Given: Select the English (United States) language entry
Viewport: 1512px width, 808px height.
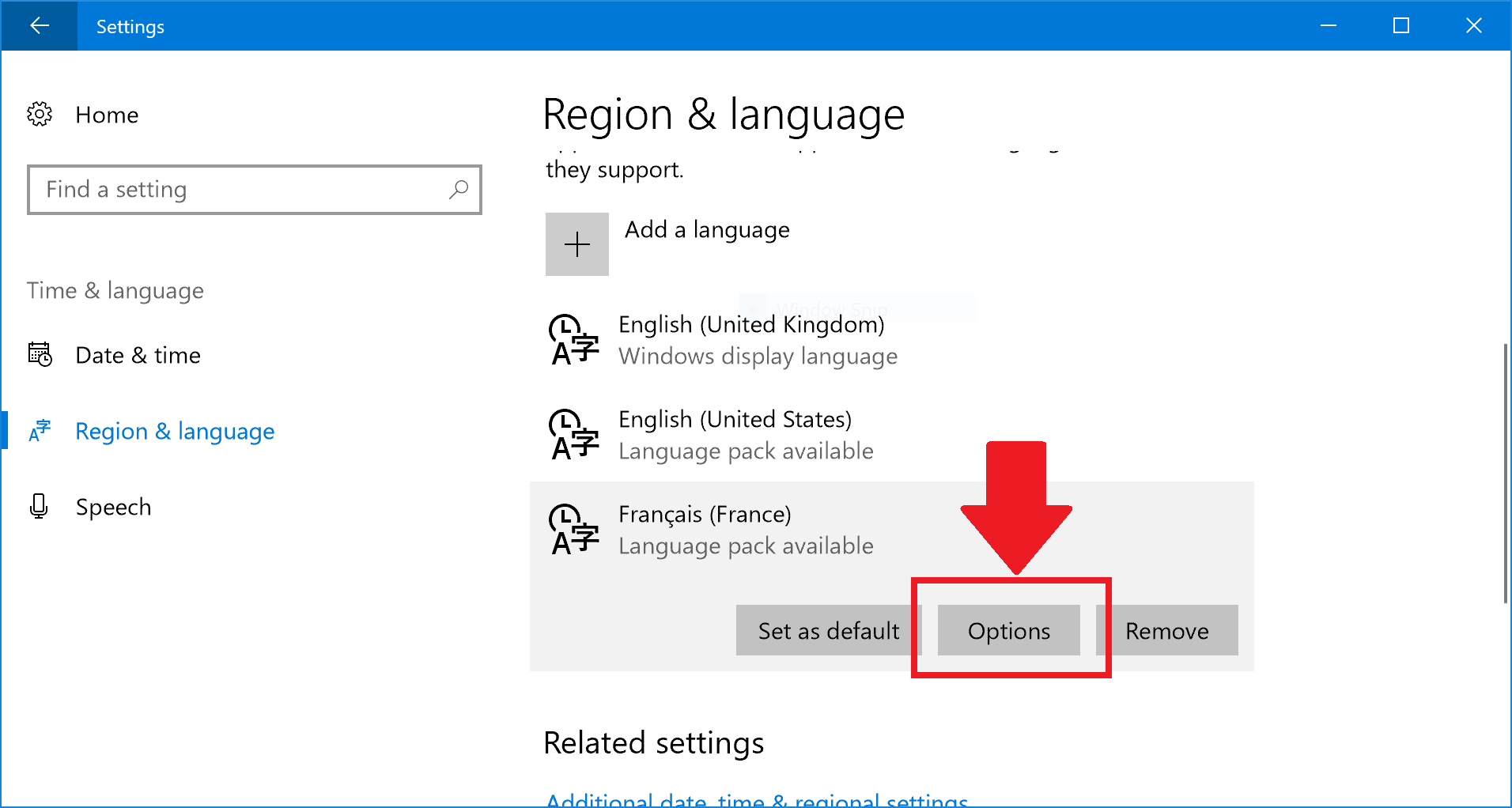Looking at the screenshot, I should click(735, 434).
